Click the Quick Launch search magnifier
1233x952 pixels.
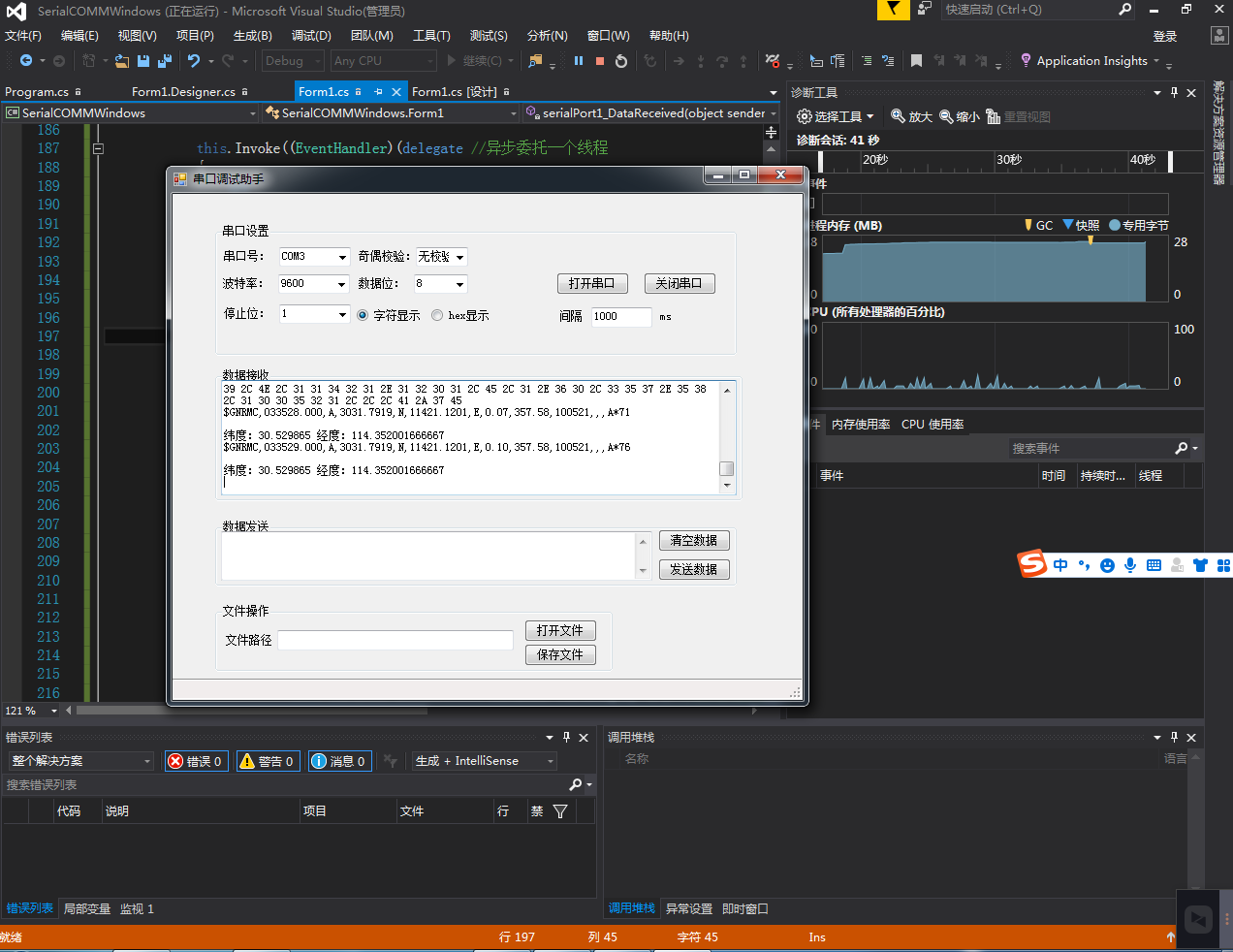click(x=1124, y=9)
